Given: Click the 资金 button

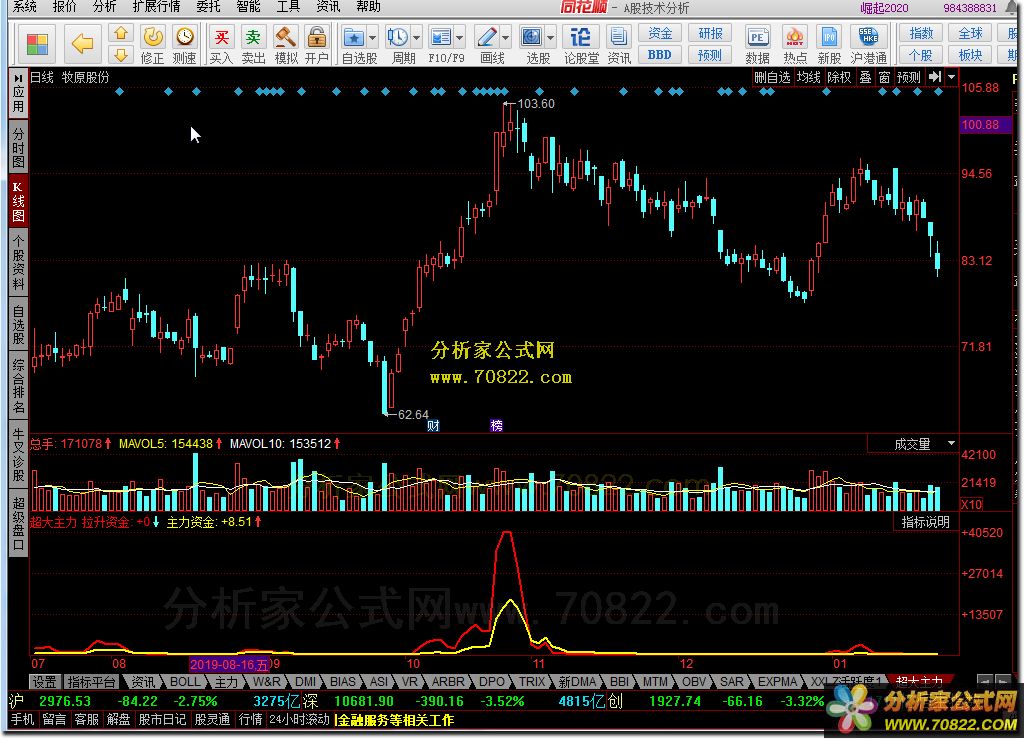Looking at the screenshot, I should [x=660, y=33].
